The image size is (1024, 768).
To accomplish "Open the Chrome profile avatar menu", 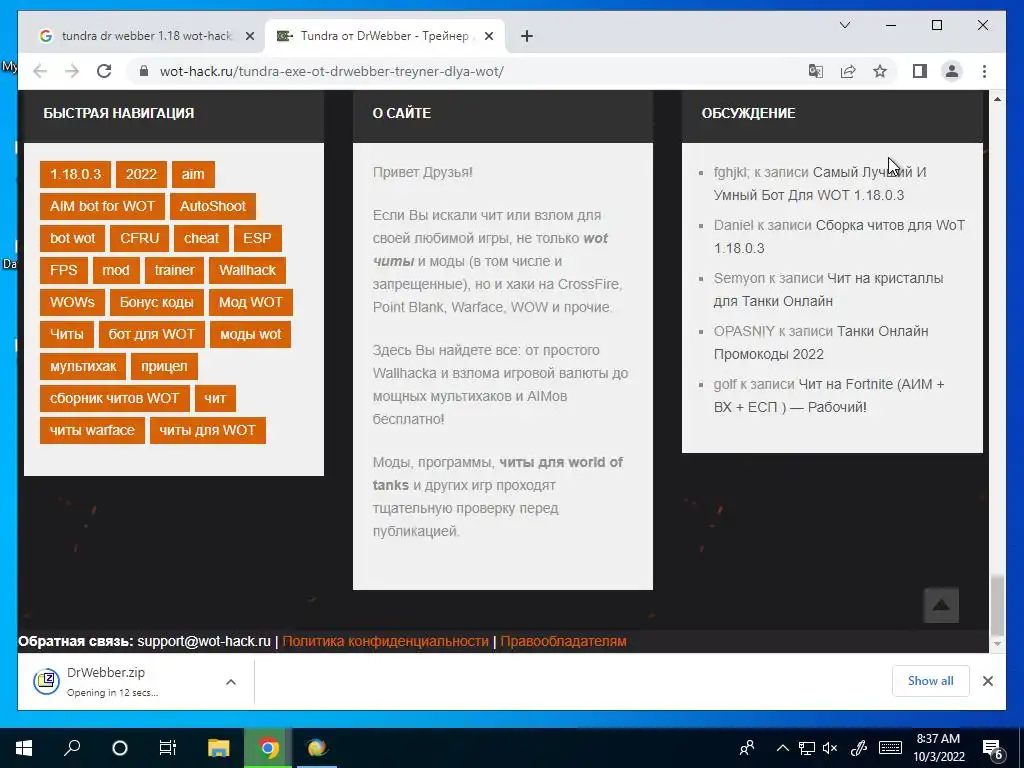I will pyautogui.click(x=952, y=71).
